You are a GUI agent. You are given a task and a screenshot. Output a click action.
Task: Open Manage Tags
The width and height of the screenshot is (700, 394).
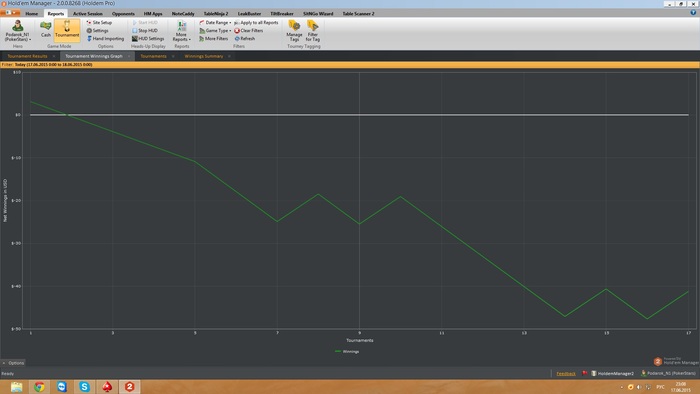[x=294, y=31]
